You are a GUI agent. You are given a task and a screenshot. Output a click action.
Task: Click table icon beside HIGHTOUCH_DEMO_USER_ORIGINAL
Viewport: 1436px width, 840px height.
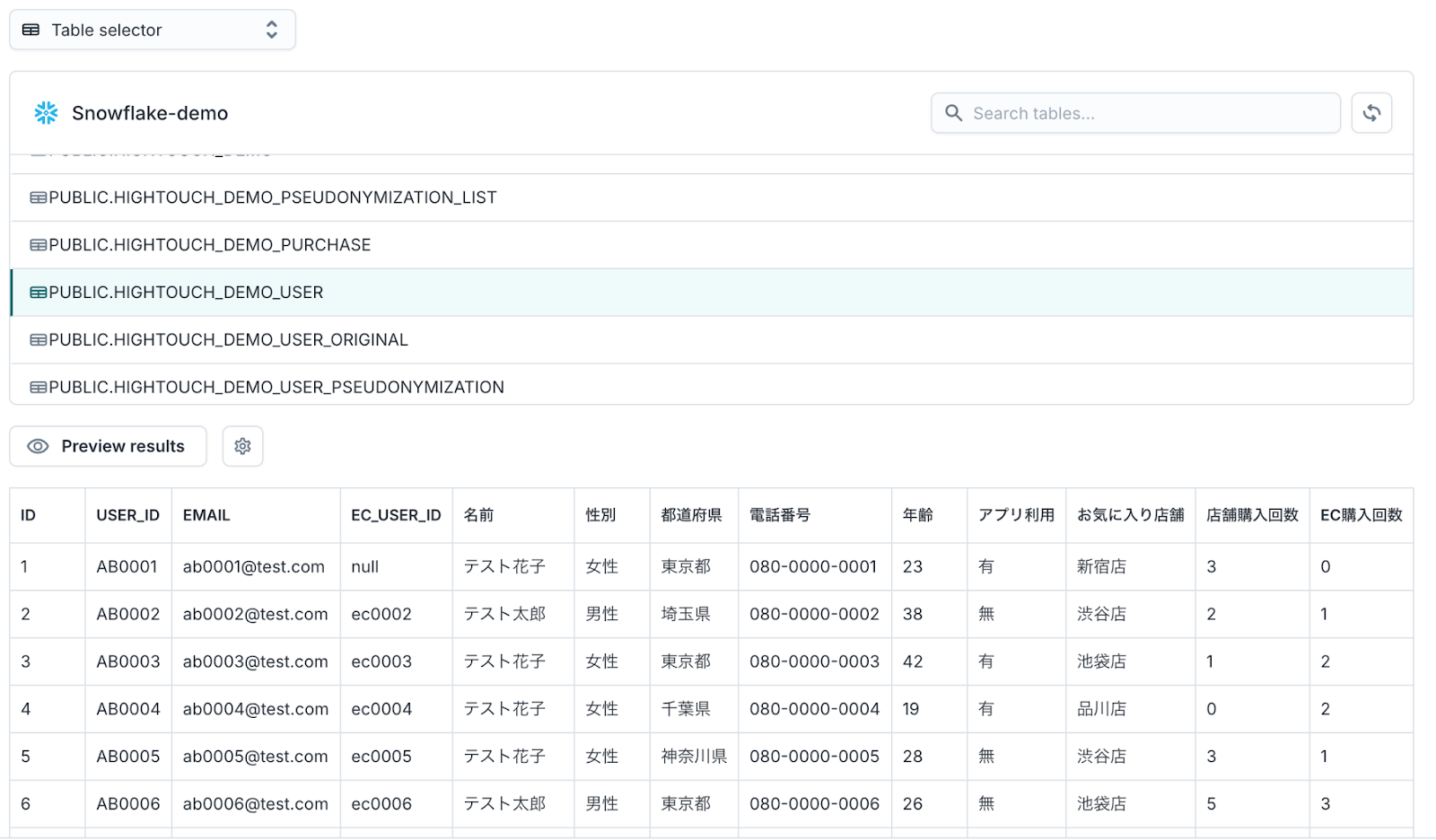[39, 340]
